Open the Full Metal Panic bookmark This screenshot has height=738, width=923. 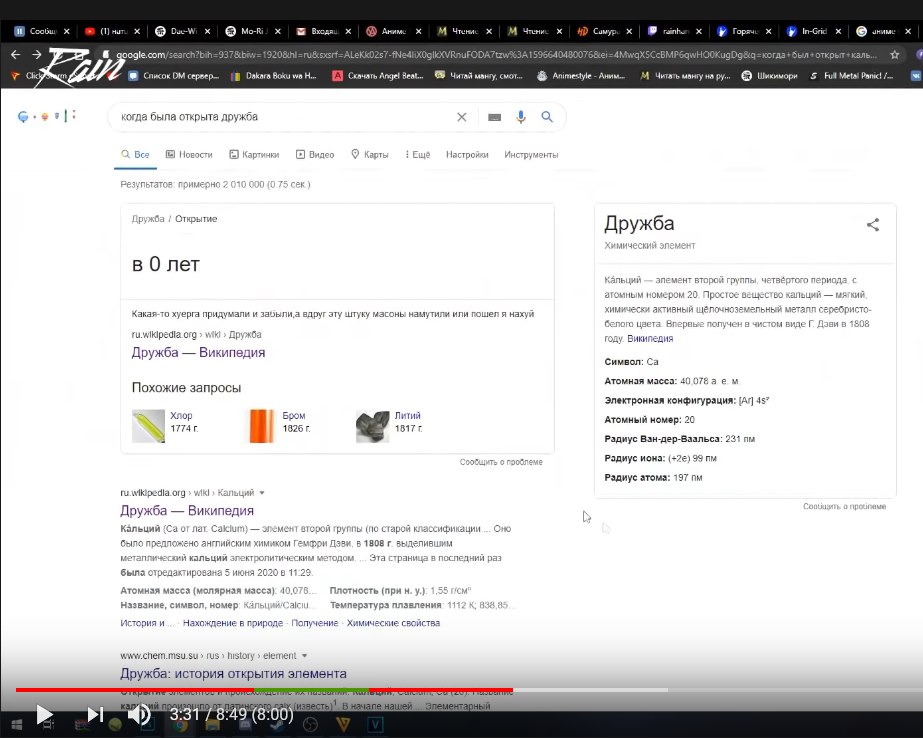pyautogui.click(x=851, y=75)
